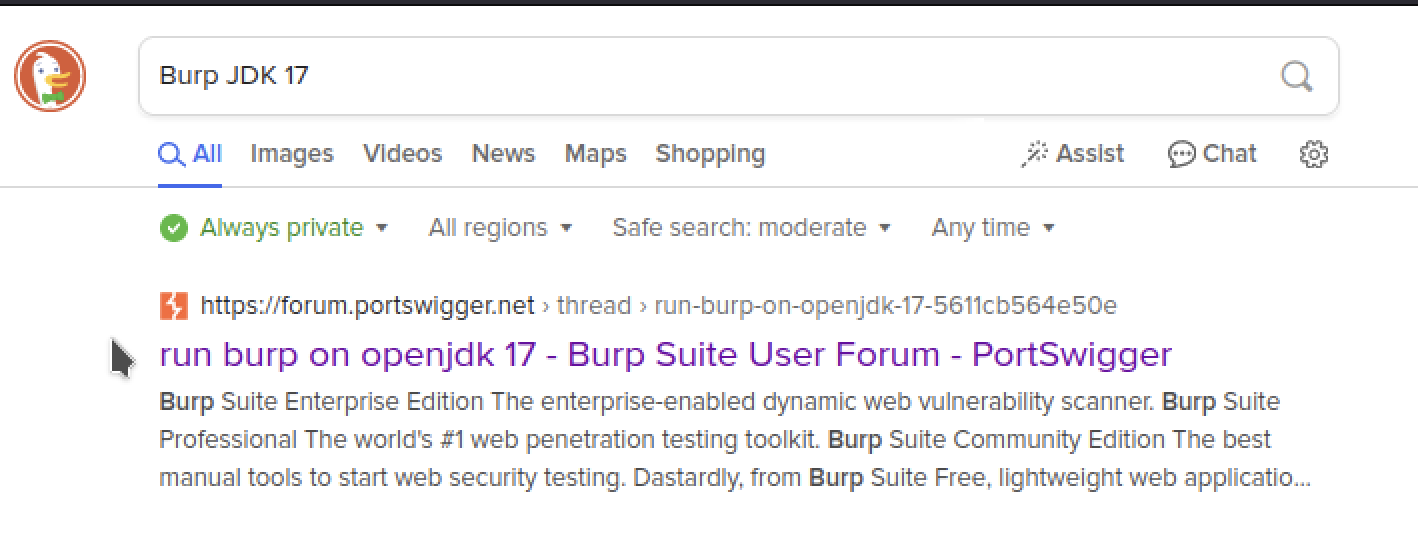Switch to the Images tab
The width and height of the screenshot is (1418, 536).
291,154
